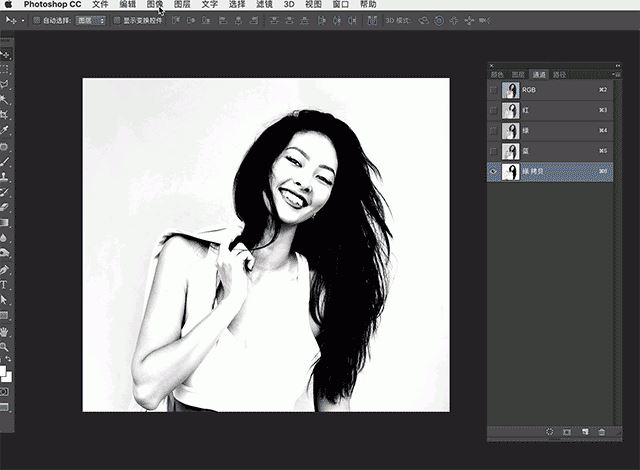Open the 图层 auto-select dropdown
640x470 pixels.
click(x=91, y=19)
